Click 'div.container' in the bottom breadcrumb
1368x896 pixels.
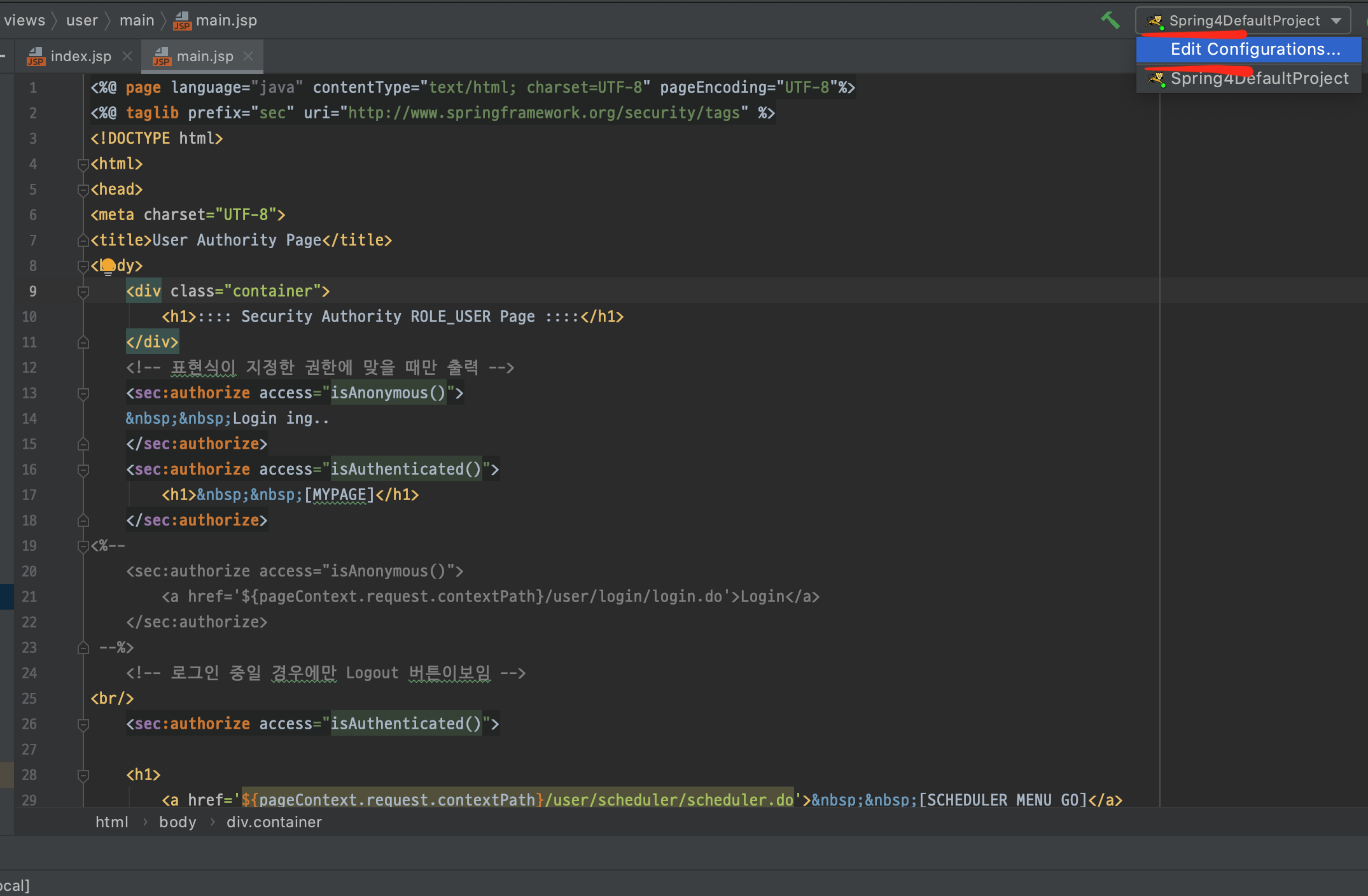coord(274,822)
